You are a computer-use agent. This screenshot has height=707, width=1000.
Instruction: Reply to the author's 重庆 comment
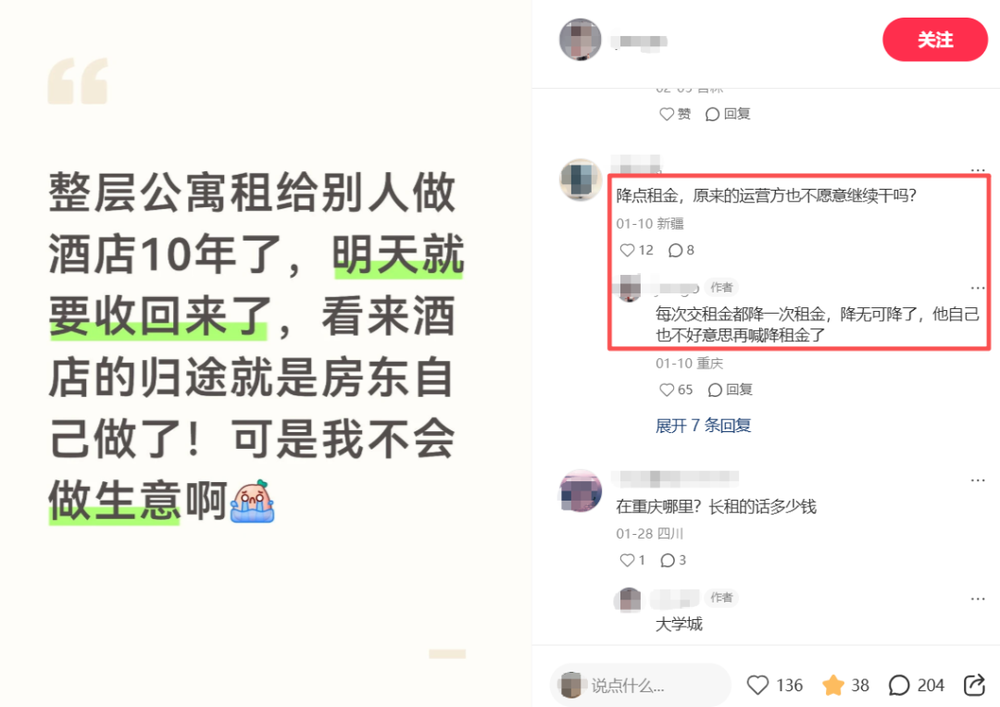(730, 390)
